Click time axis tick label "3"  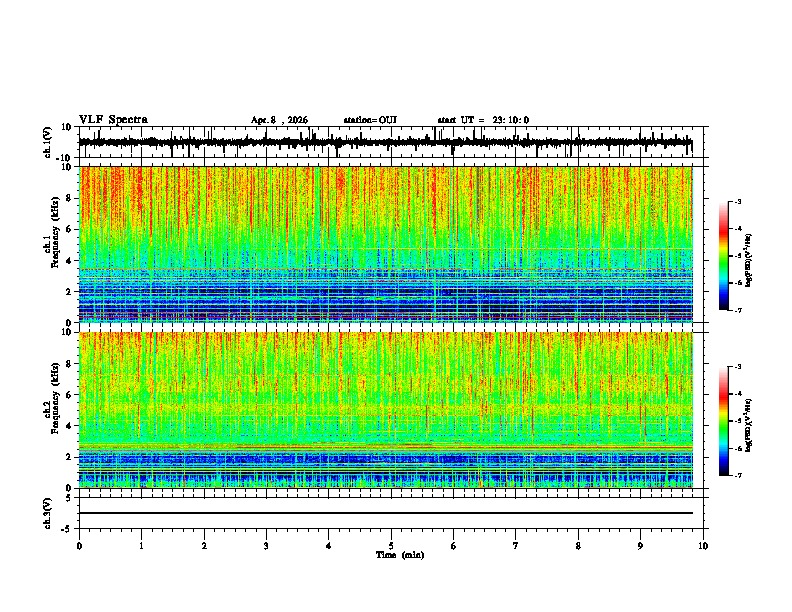click(266, 546)
